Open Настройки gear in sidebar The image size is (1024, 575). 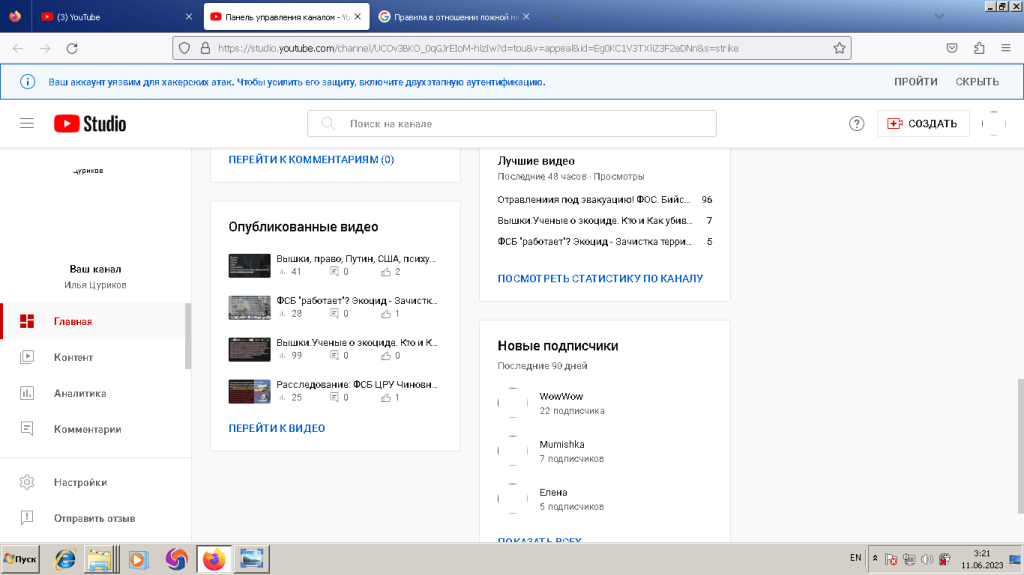(80, 482)
